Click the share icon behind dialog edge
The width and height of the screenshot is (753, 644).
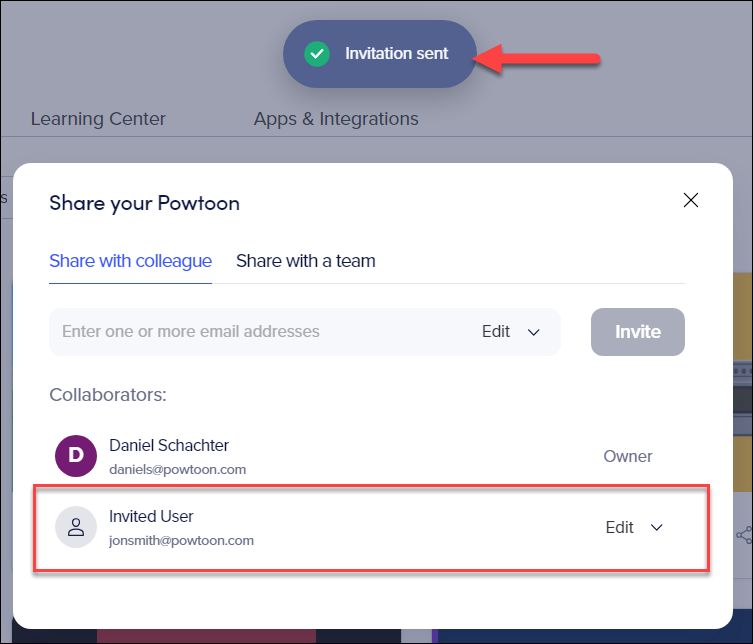click(744, 535)
